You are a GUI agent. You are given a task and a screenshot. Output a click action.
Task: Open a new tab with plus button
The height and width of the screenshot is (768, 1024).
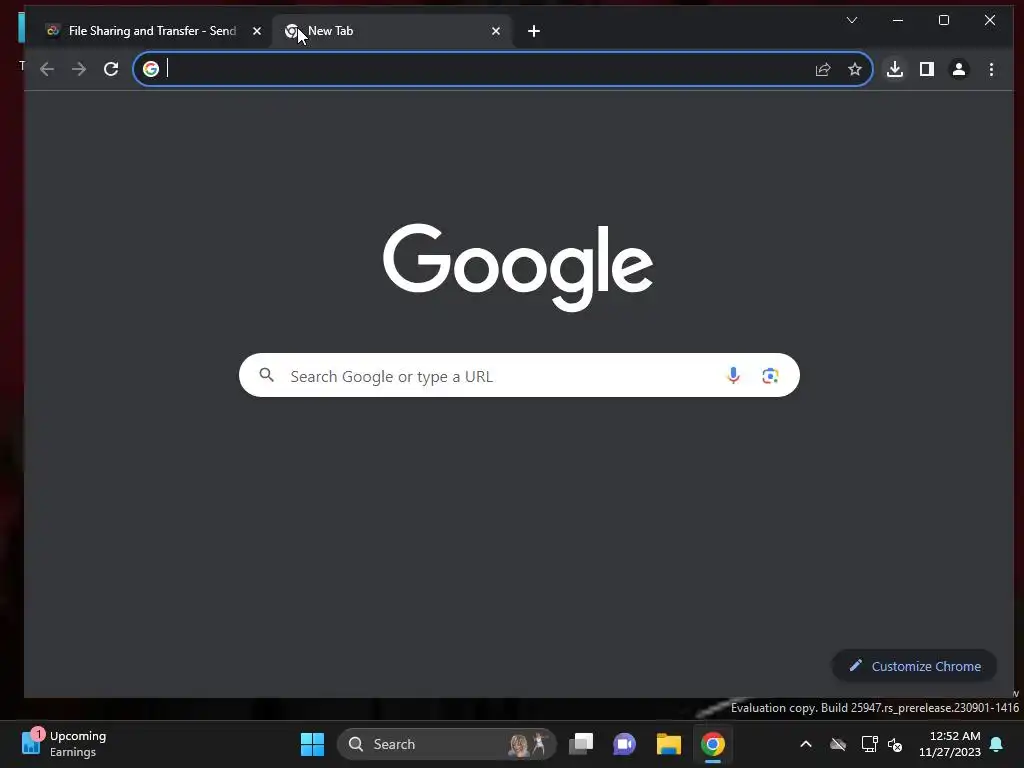(x=534, y=31)
